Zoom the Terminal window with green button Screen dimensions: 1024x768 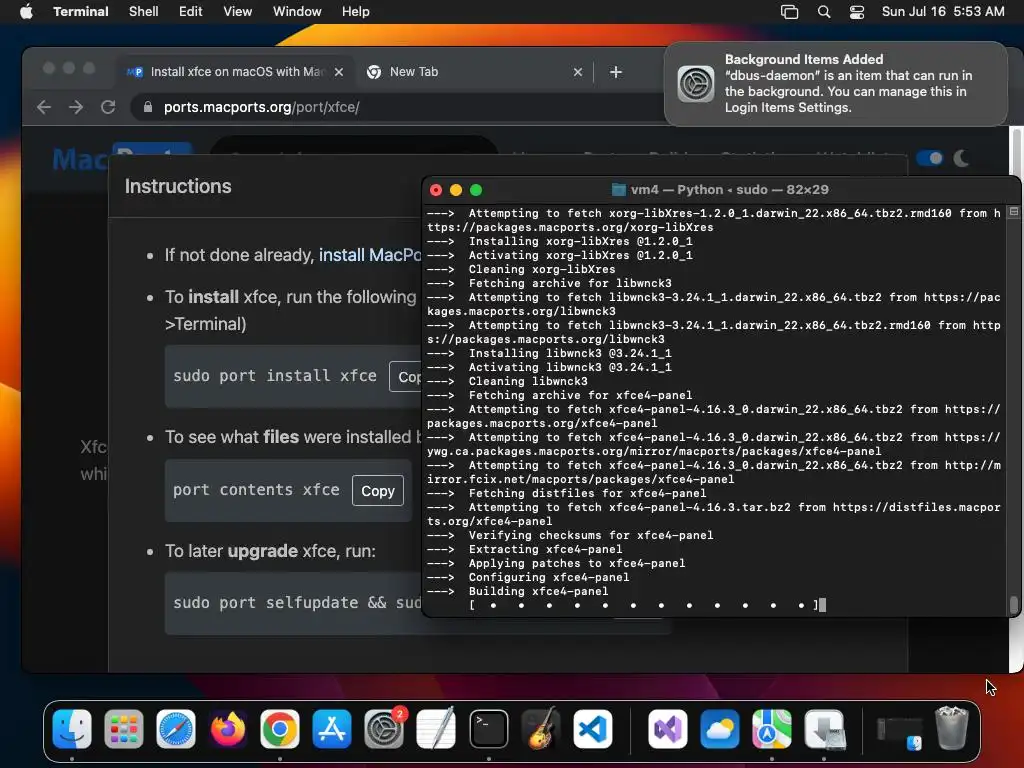[x=476, y=190]
